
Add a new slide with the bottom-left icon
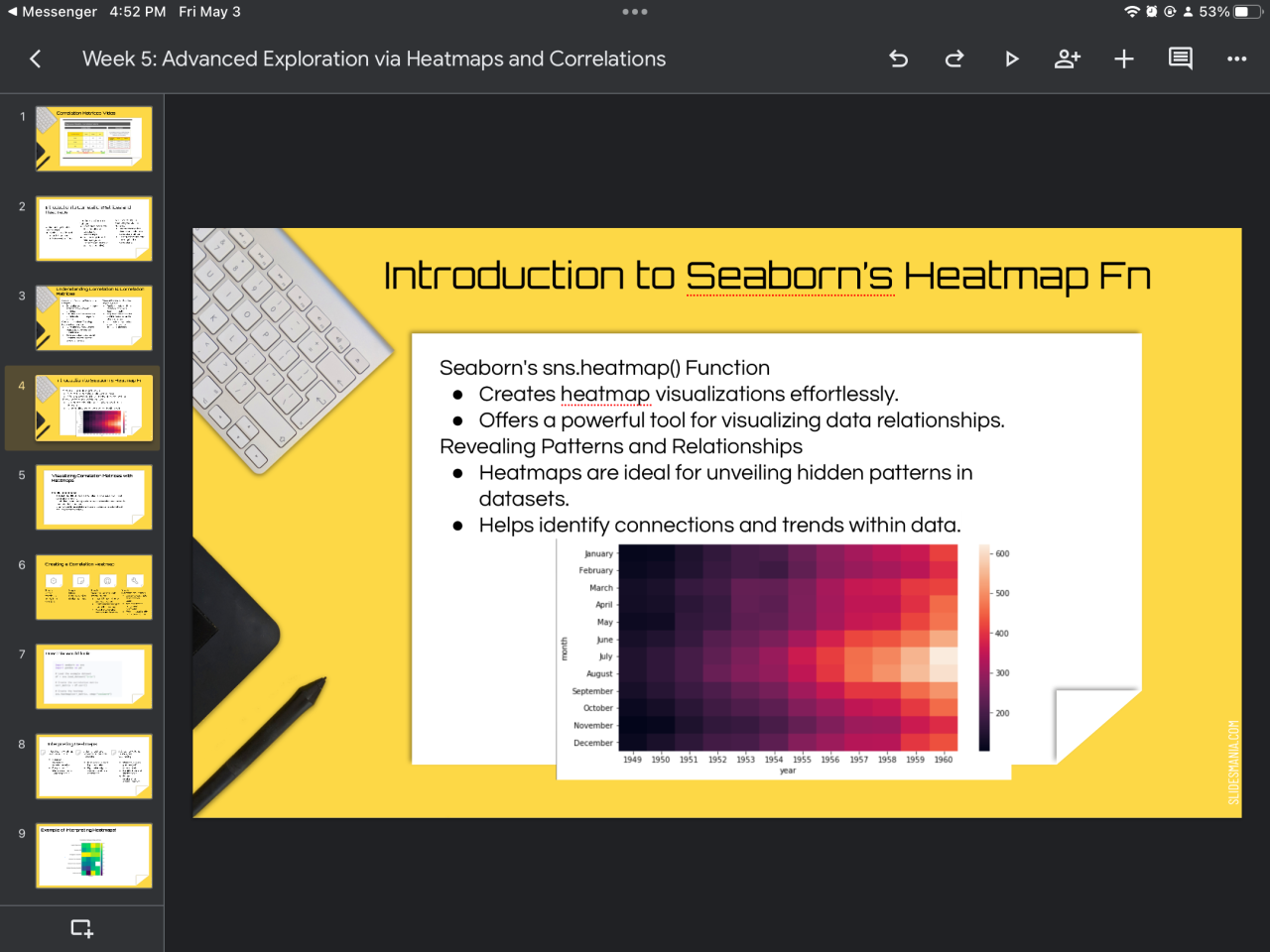tap(81, 928)
